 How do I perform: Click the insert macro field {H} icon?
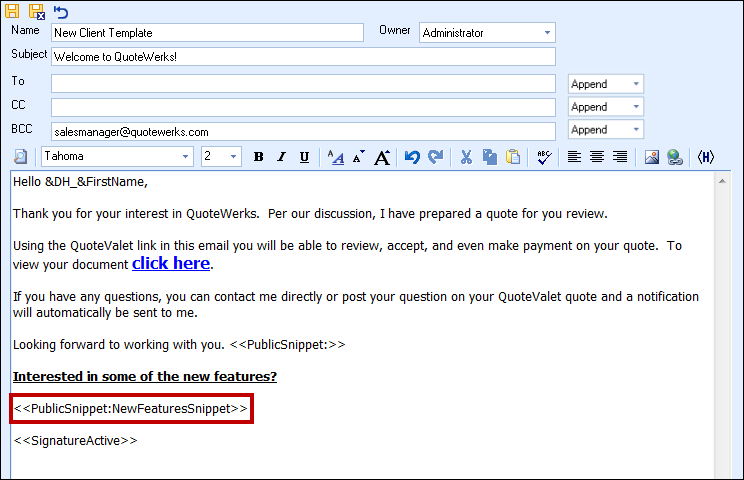pyautogui.click(x=706, y=157)
